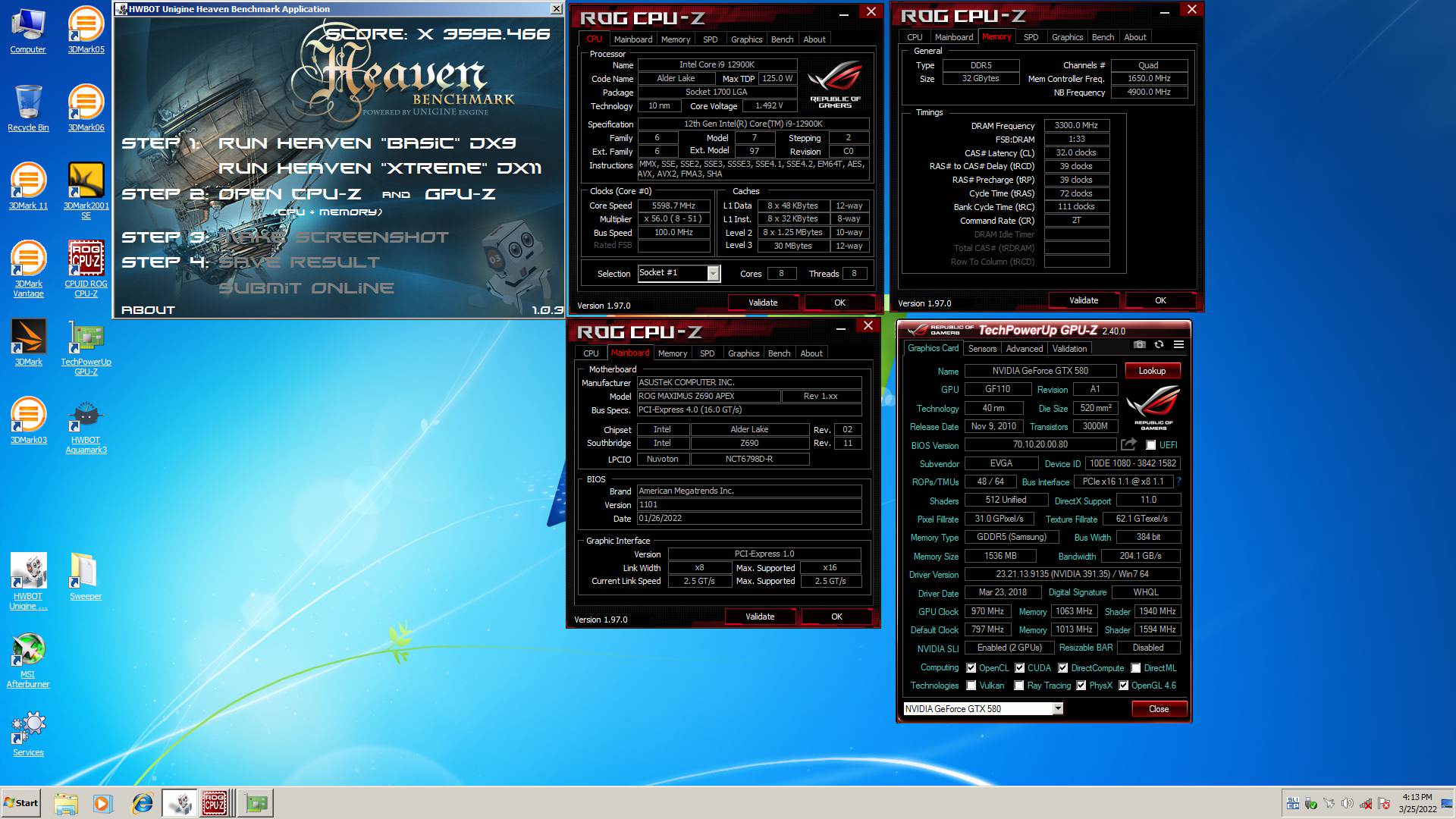
Task: Launch 3DMark05 desktop shortcut
Action: tap(86, 30)
